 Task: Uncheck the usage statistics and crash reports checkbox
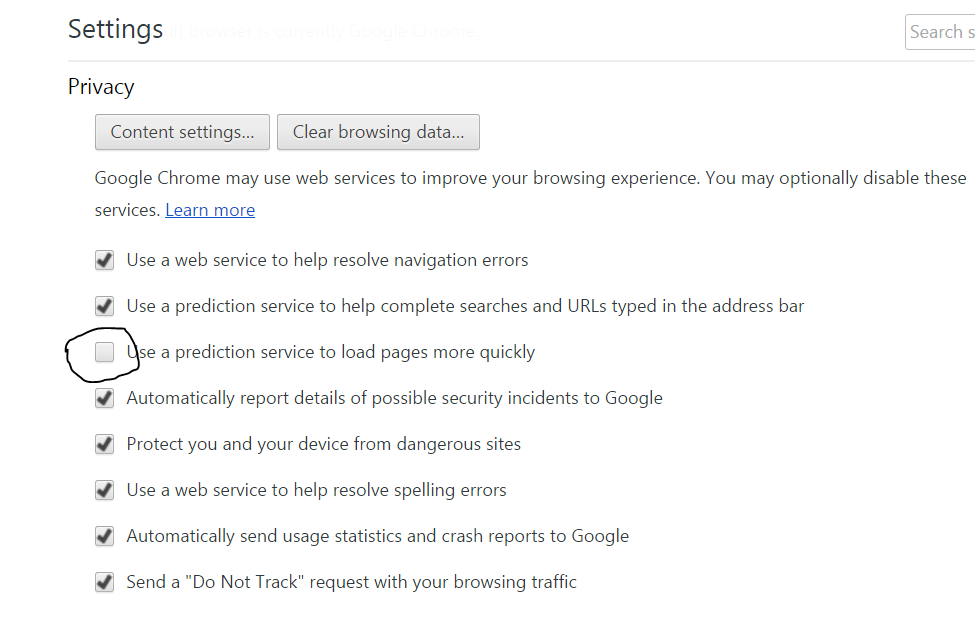pyautogui.click(x=104, y=536)
